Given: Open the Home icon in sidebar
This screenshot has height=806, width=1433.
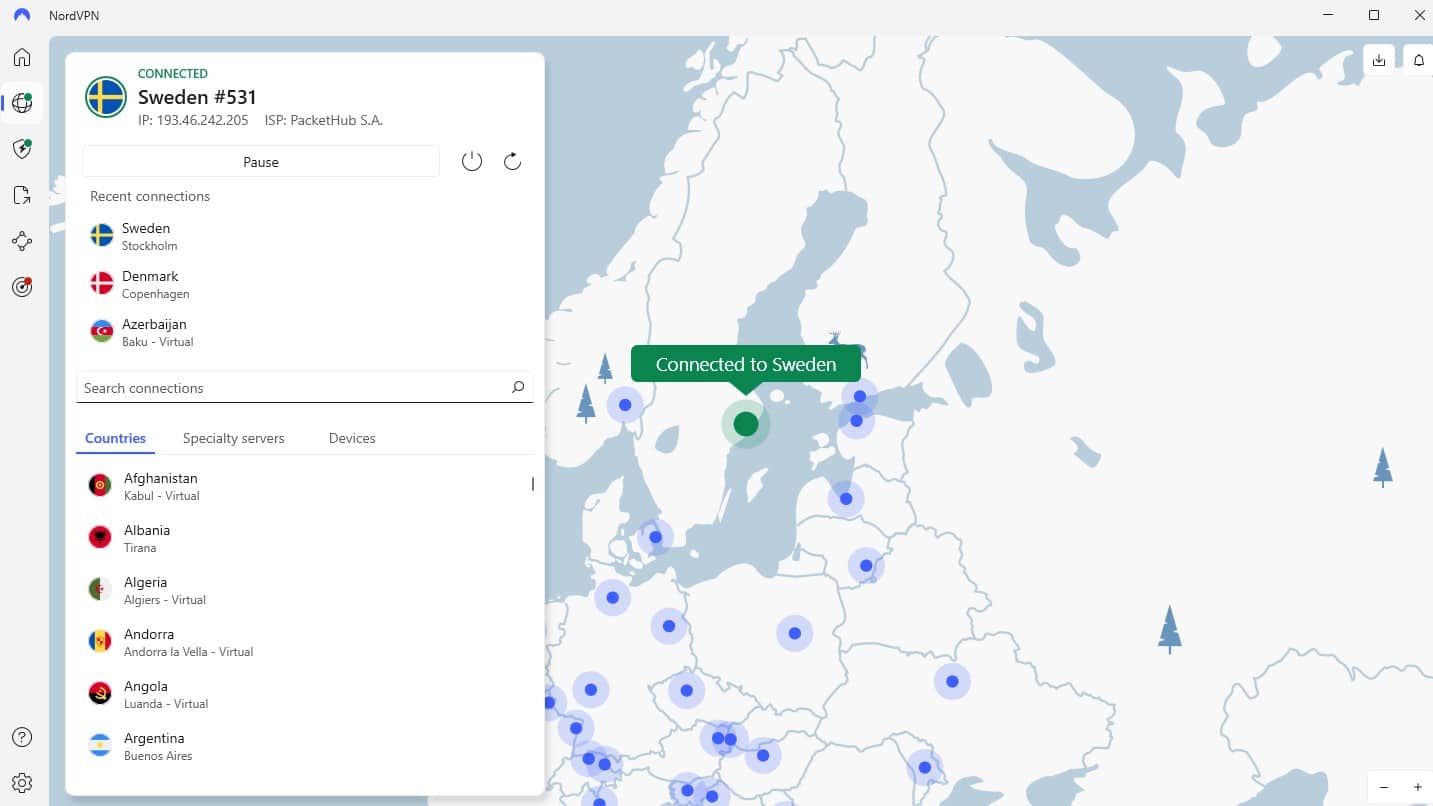Looking at the screenshot, I should pyautogui.click(x=22, y=57).
